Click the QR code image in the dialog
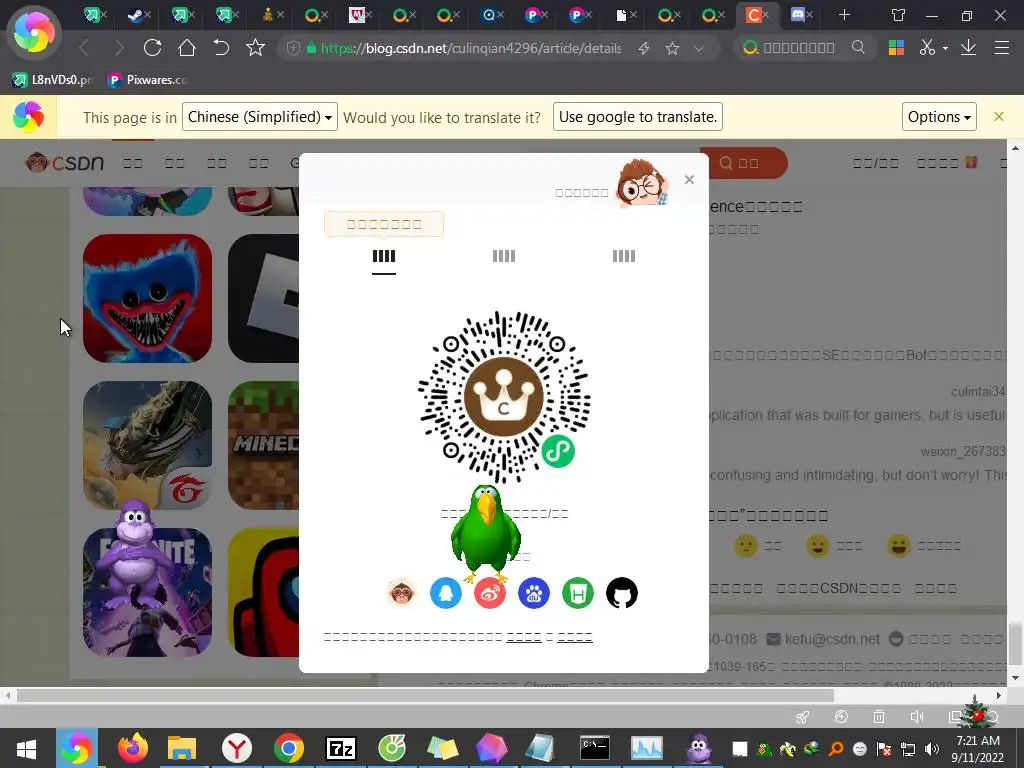Screen dimensions: 1024x768 pyautogui.click(x=504, y=397)
